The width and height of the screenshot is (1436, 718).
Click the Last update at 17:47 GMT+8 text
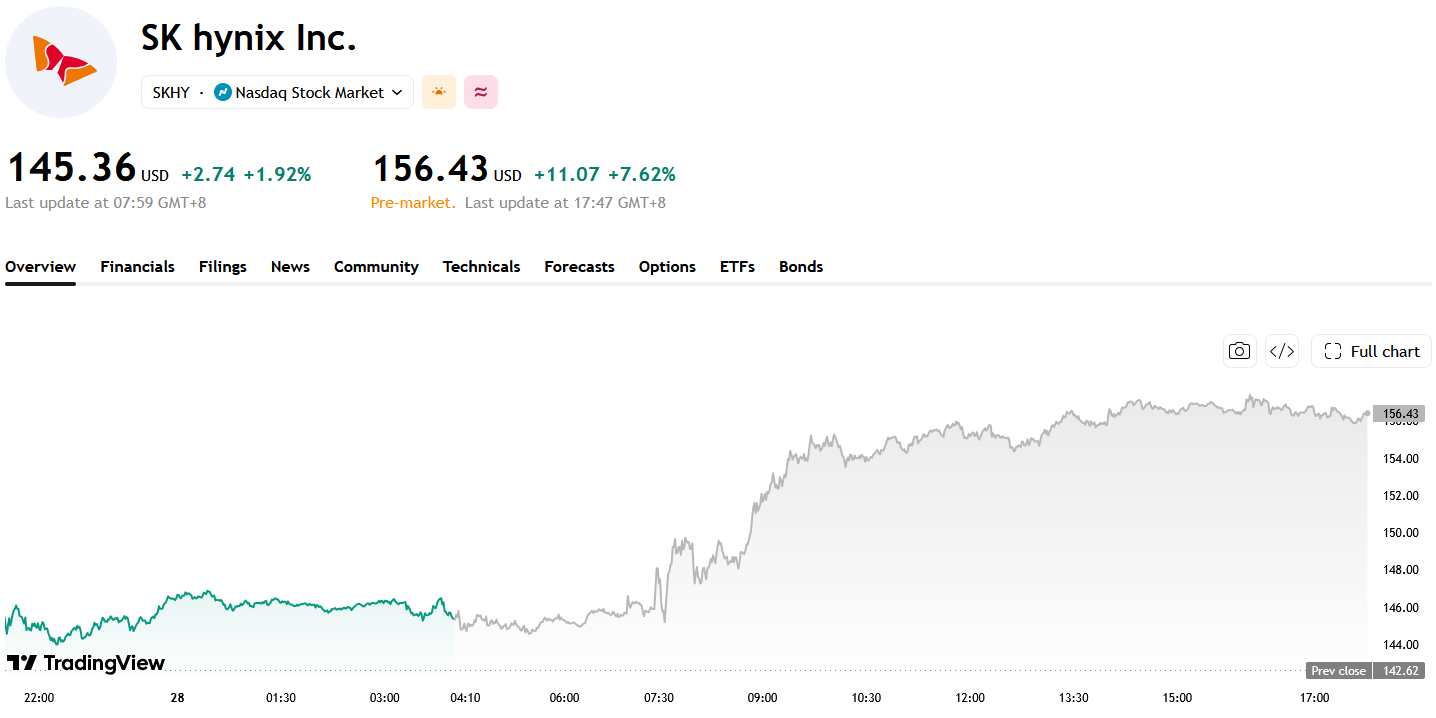[565, 203]
